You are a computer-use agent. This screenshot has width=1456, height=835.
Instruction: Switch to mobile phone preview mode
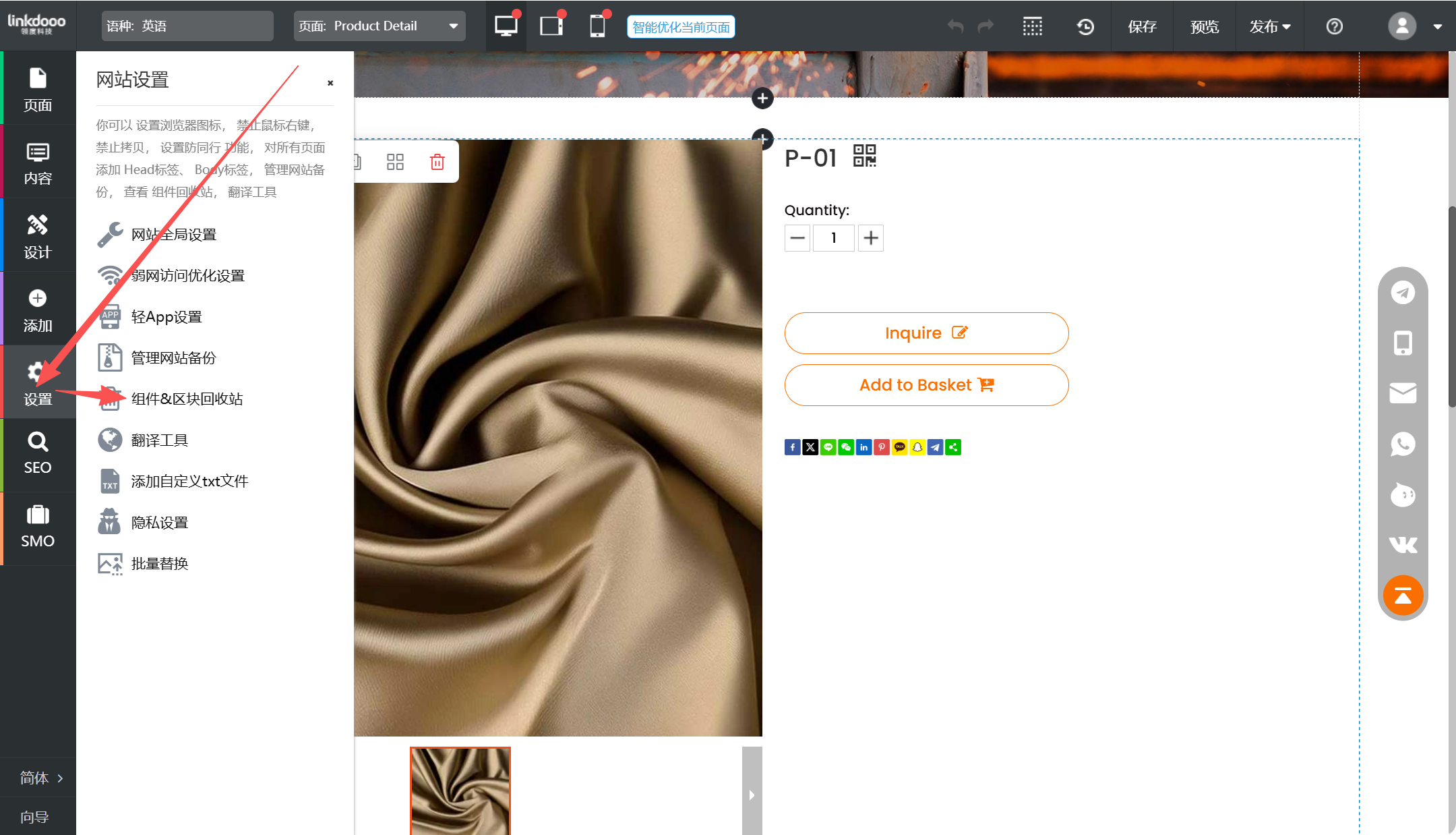pos(597,26)
